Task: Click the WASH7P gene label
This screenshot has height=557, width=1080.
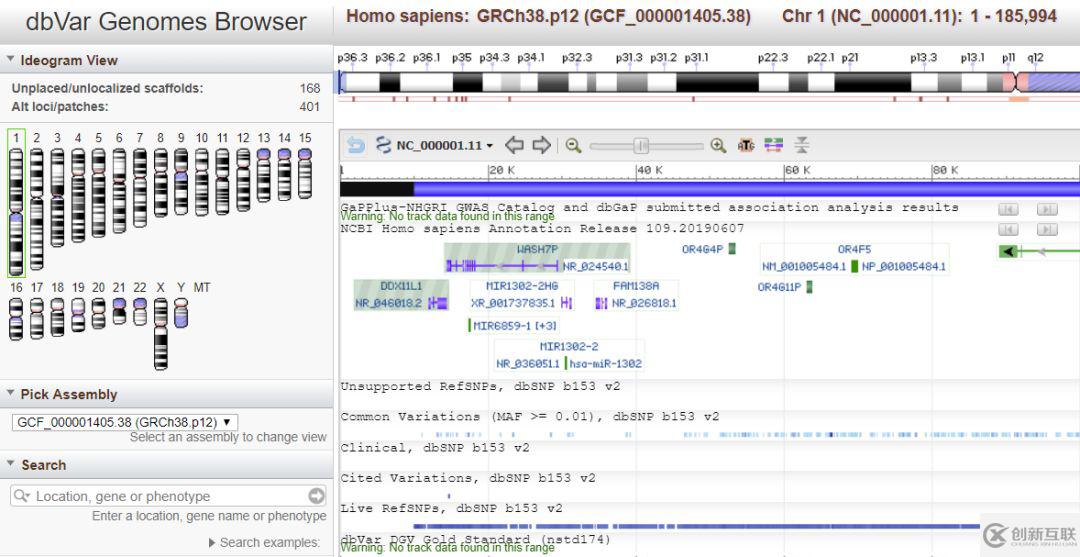Action: [537, 249]
